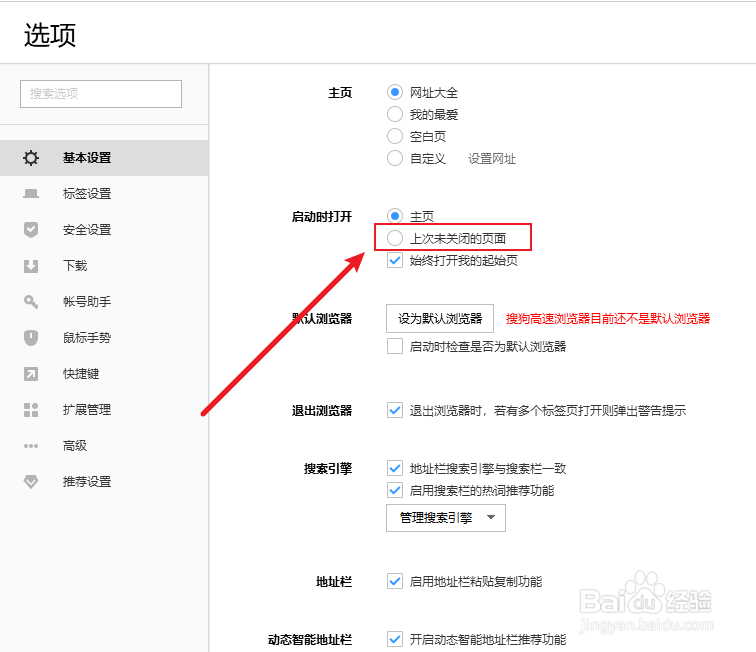
Task: Toggle 始终打开我的起始页 checkbox
Action: click(395, 260)
